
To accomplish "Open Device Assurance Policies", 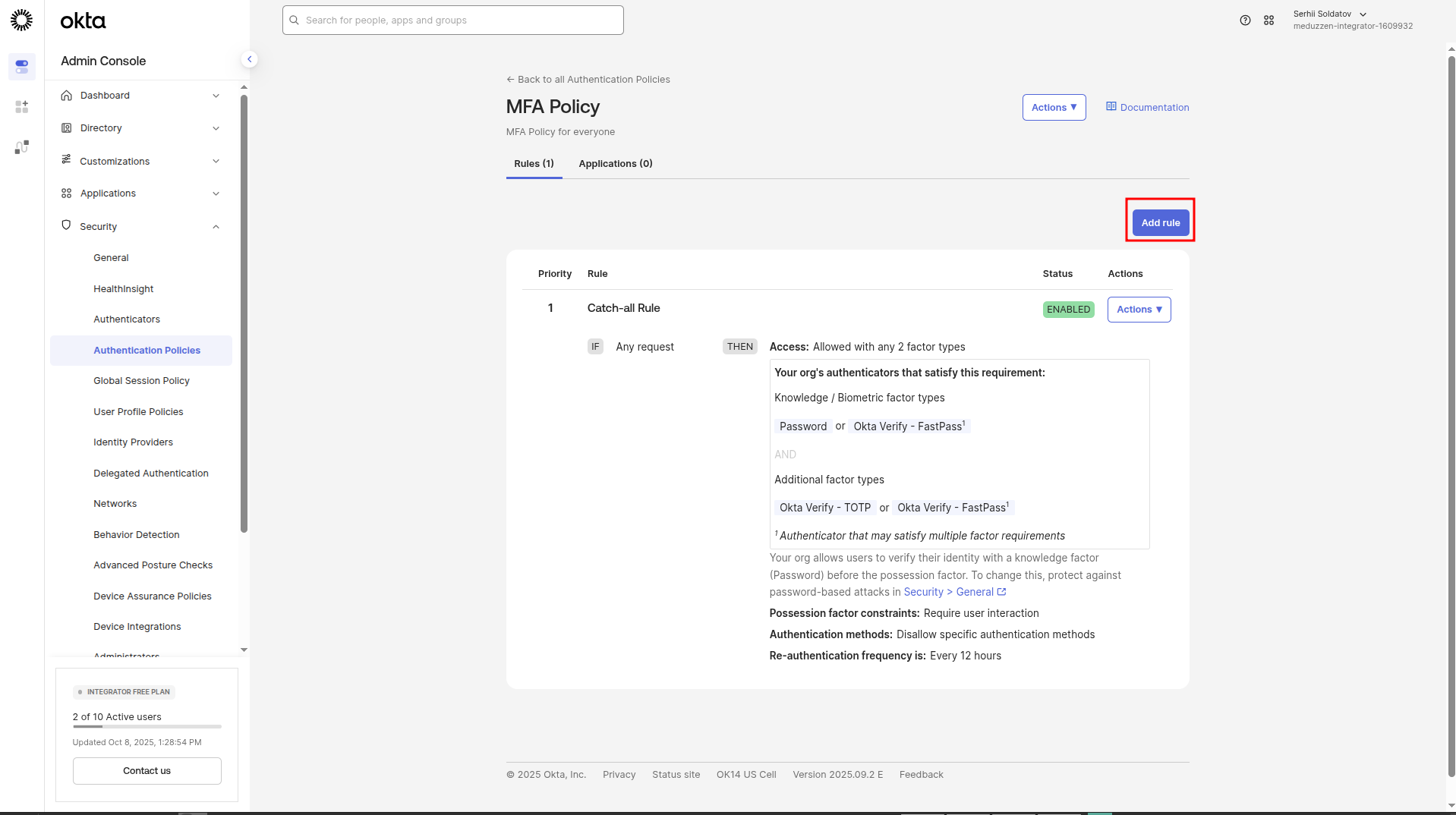I will tap(153, 596).
